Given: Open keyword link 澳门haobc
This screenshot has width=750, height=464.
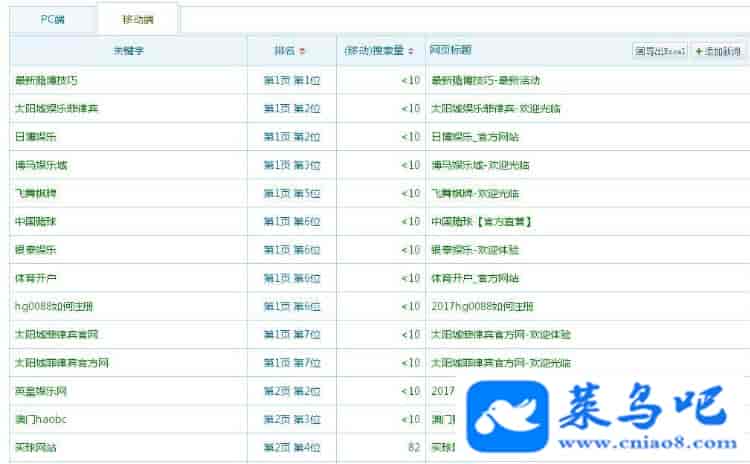Looking at the screenshot, I should [x=40, y=419].
